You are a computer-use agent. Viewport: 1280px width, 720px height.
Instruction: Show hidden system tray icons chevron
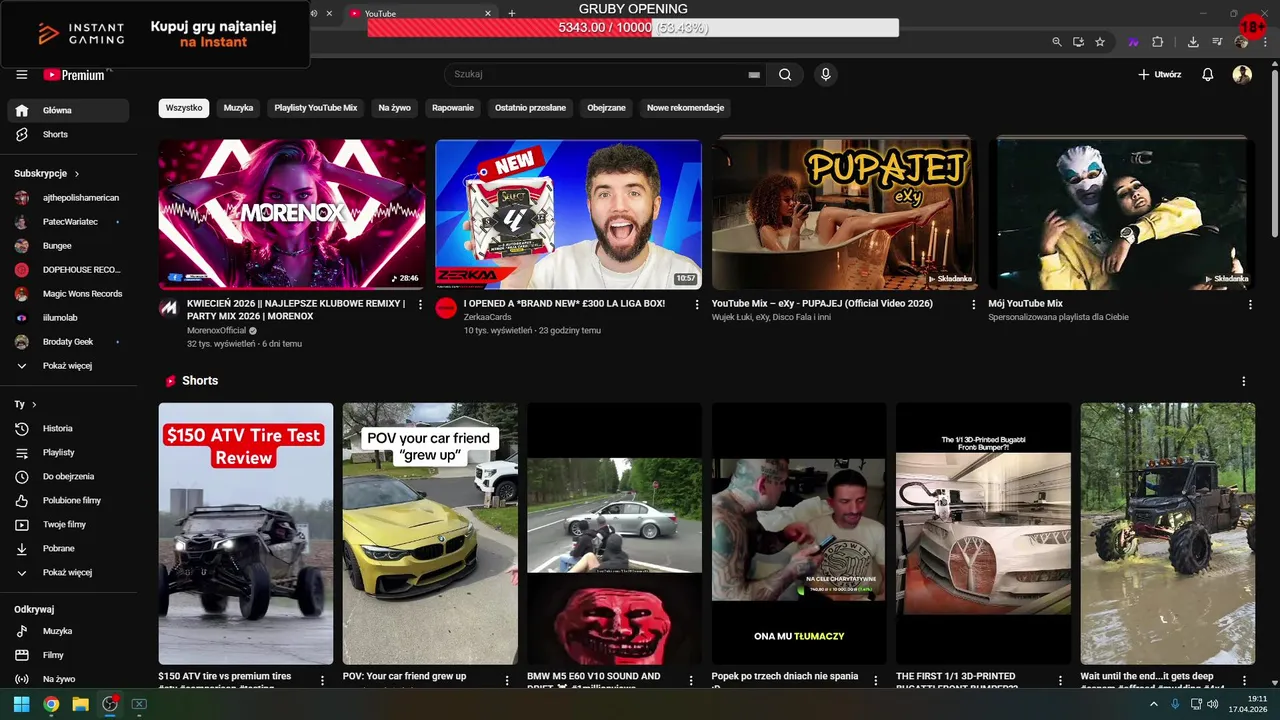[x=1155, y=704]
